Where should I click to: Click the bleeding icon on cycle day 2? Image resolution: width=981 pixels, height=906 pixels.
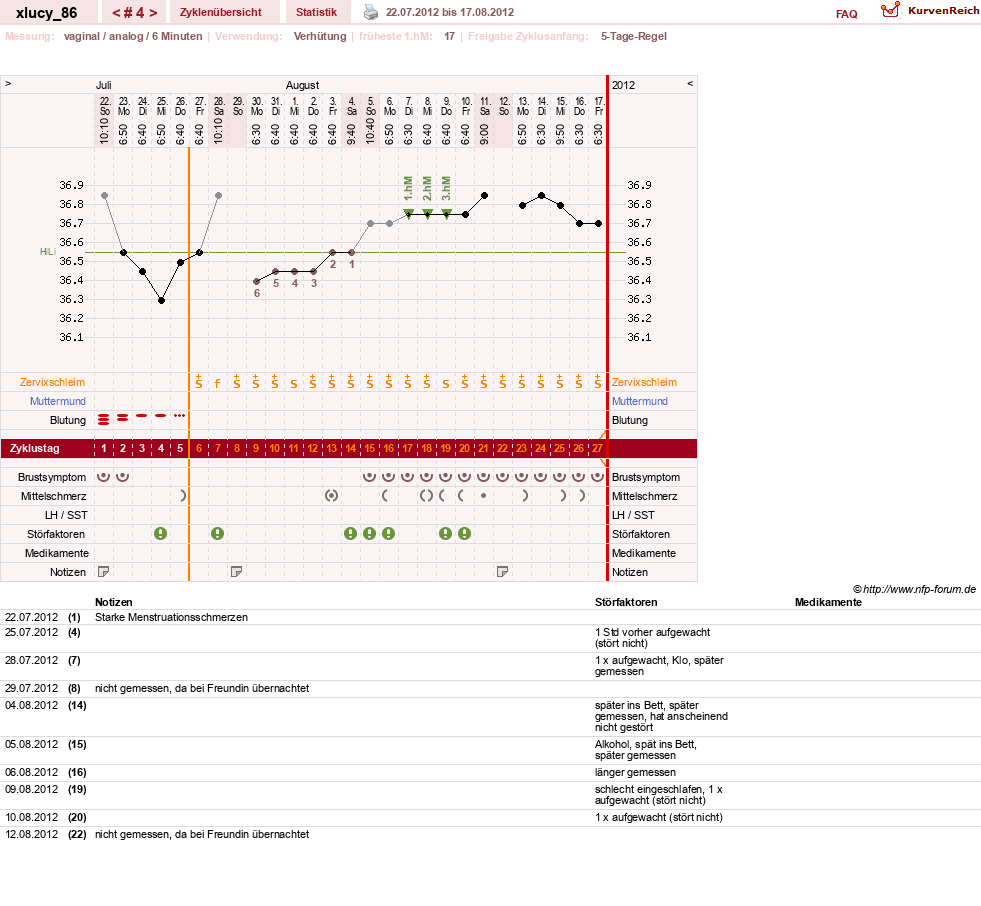click(123, 417)
